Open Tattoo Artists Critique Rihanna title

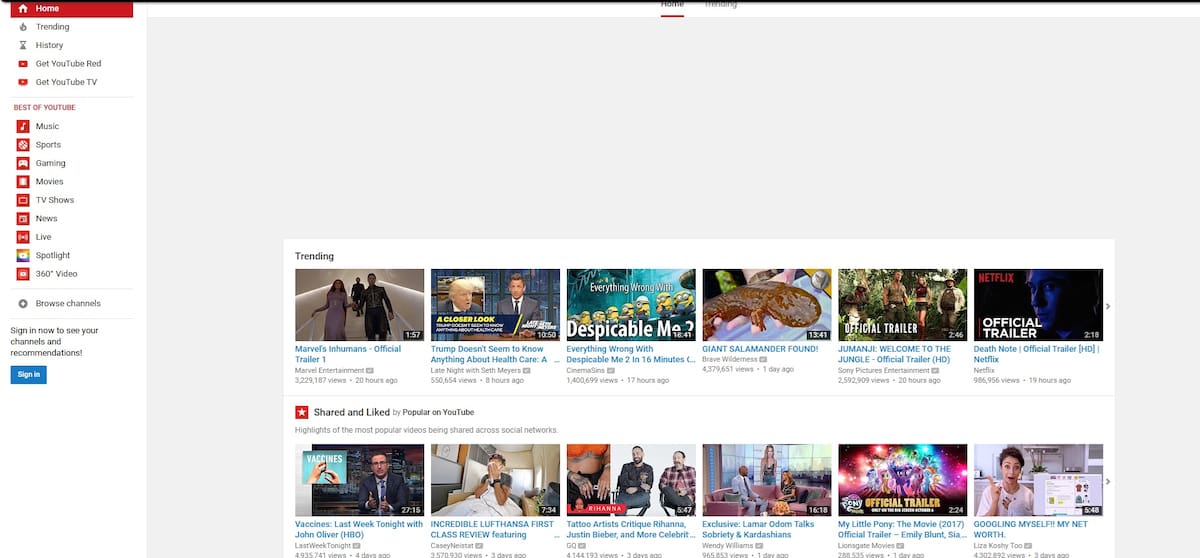[x=629, y=529]
